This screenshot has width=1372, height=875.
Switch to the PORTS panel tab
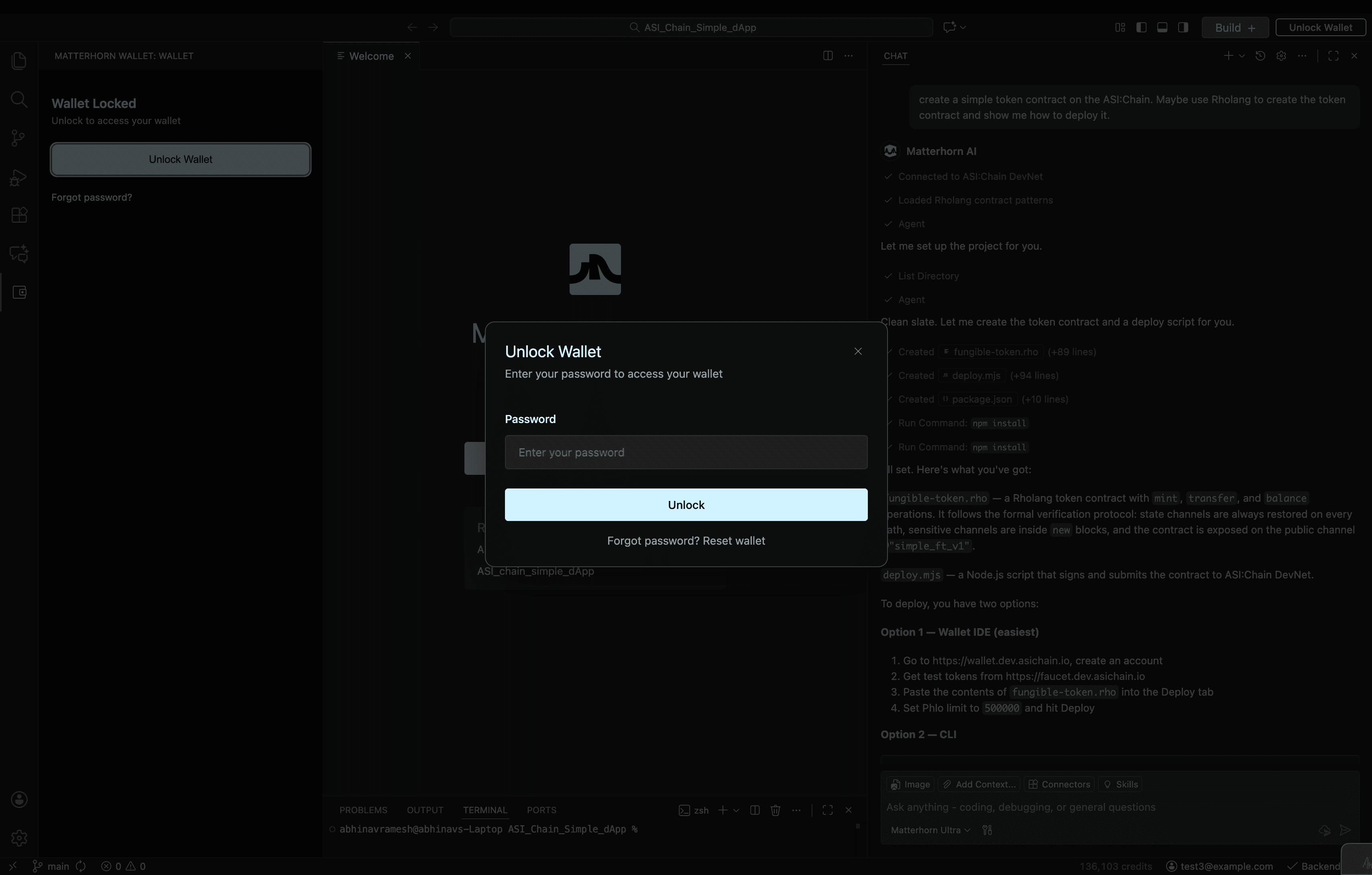point(541,810)
